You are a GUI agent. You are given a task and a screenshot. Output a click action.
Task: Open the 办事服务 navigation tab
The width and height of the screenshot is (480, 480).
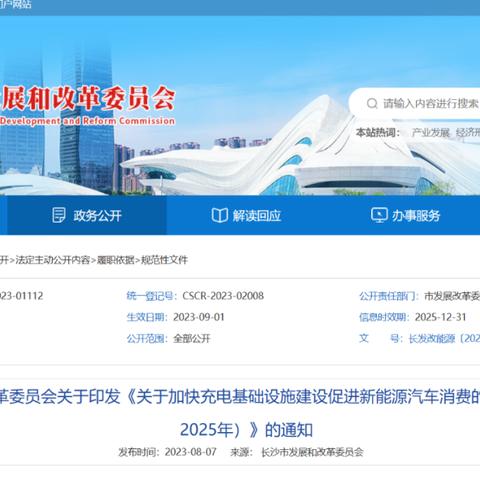(406, 215)
